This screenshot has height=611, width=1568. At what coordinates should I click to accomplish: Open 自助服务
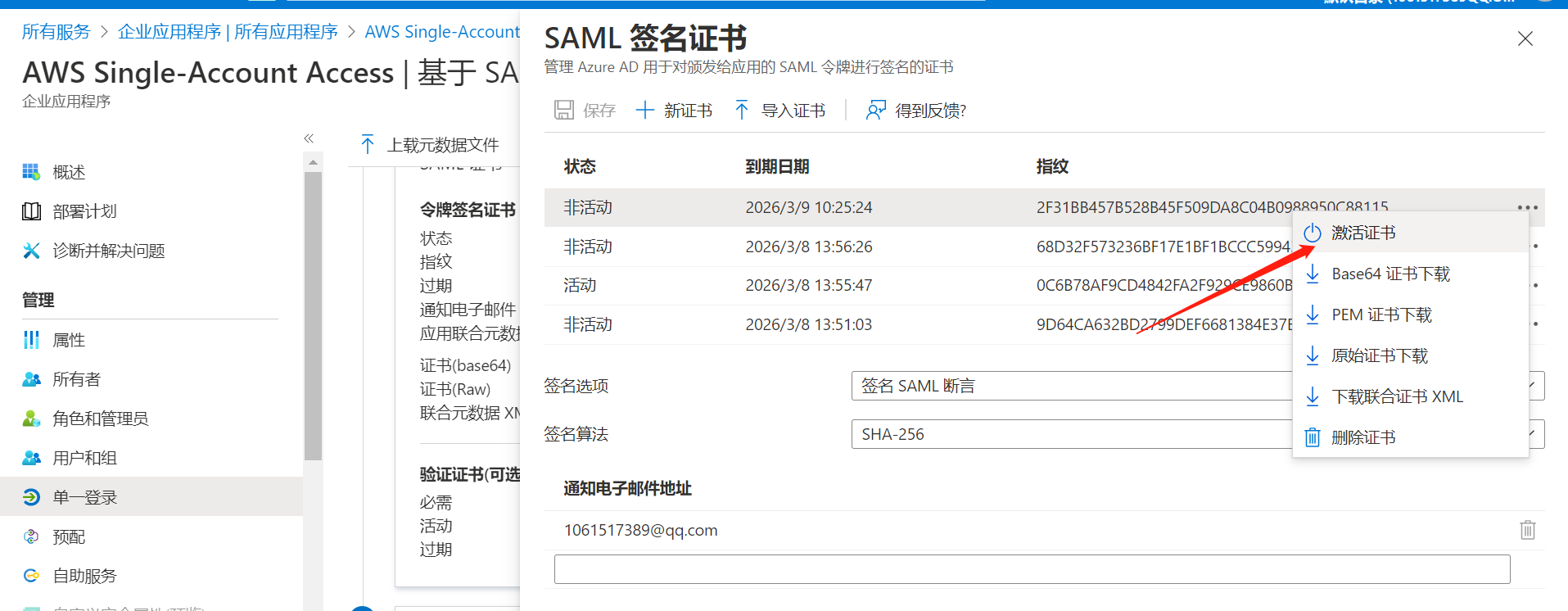84,576
